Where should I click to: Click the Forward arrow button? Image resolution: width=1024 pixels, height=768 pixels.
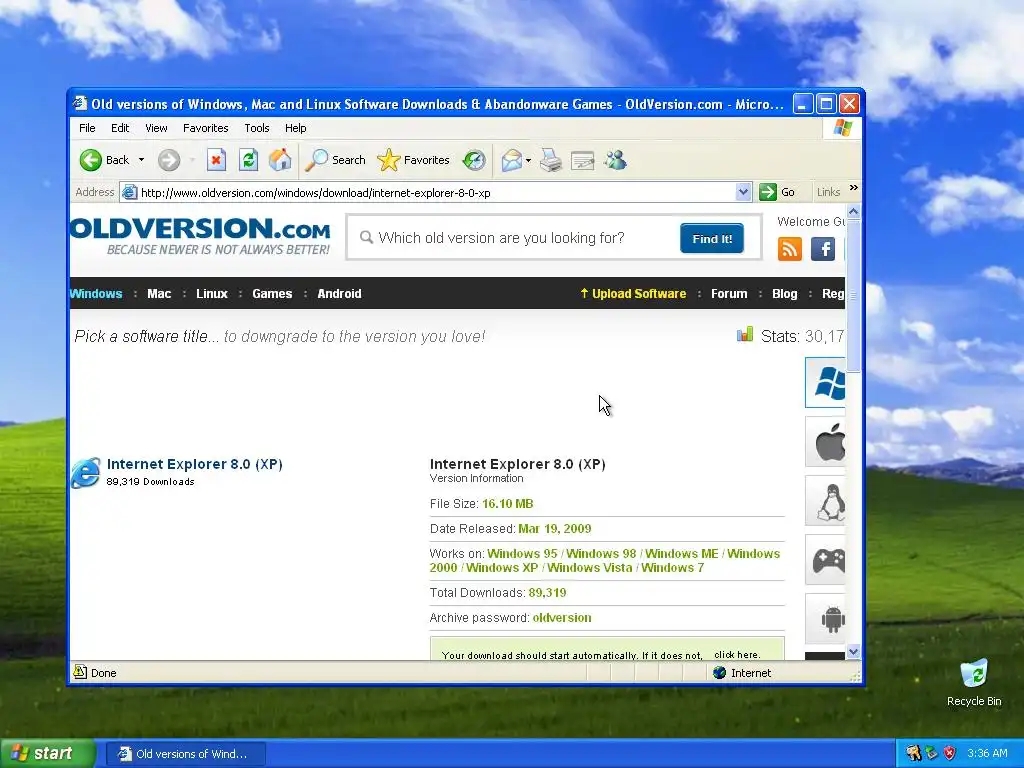pos(168,160)
